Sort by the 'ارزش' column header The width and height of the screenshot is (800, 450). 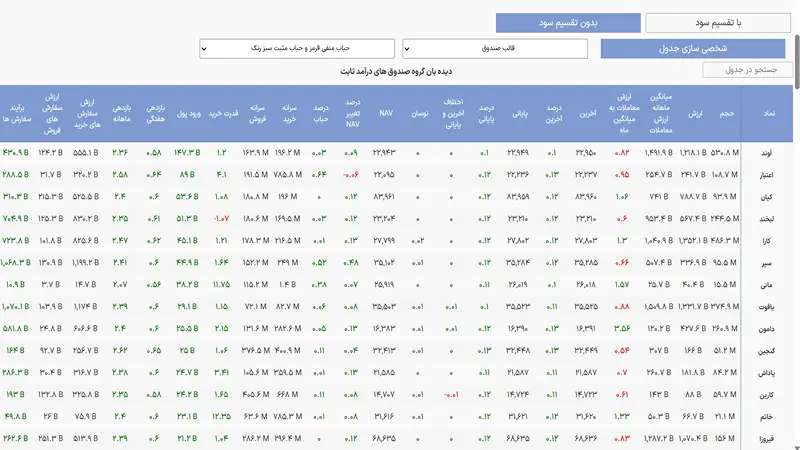695,113
